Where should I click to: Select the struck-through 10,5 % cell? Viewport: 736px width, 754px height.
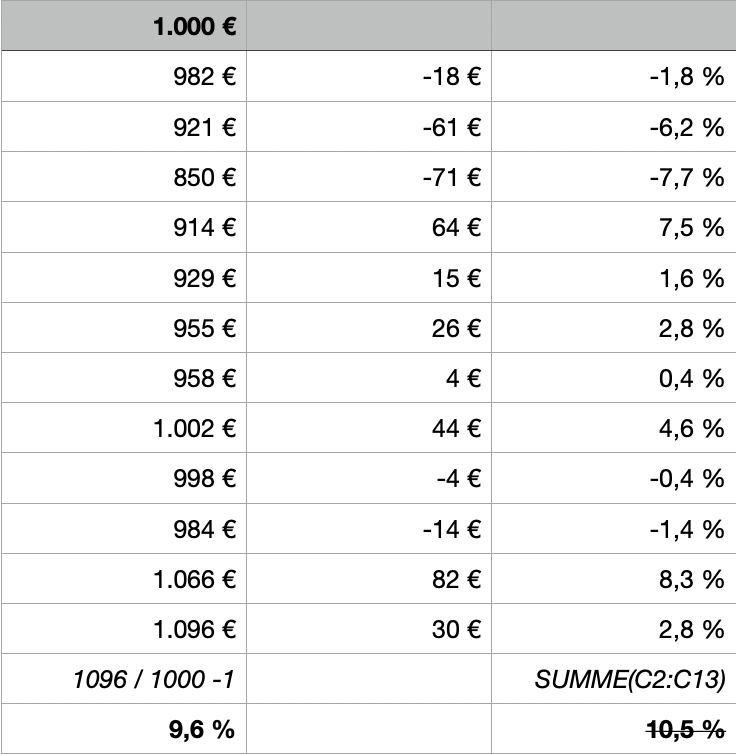click(x=685, y=730)
